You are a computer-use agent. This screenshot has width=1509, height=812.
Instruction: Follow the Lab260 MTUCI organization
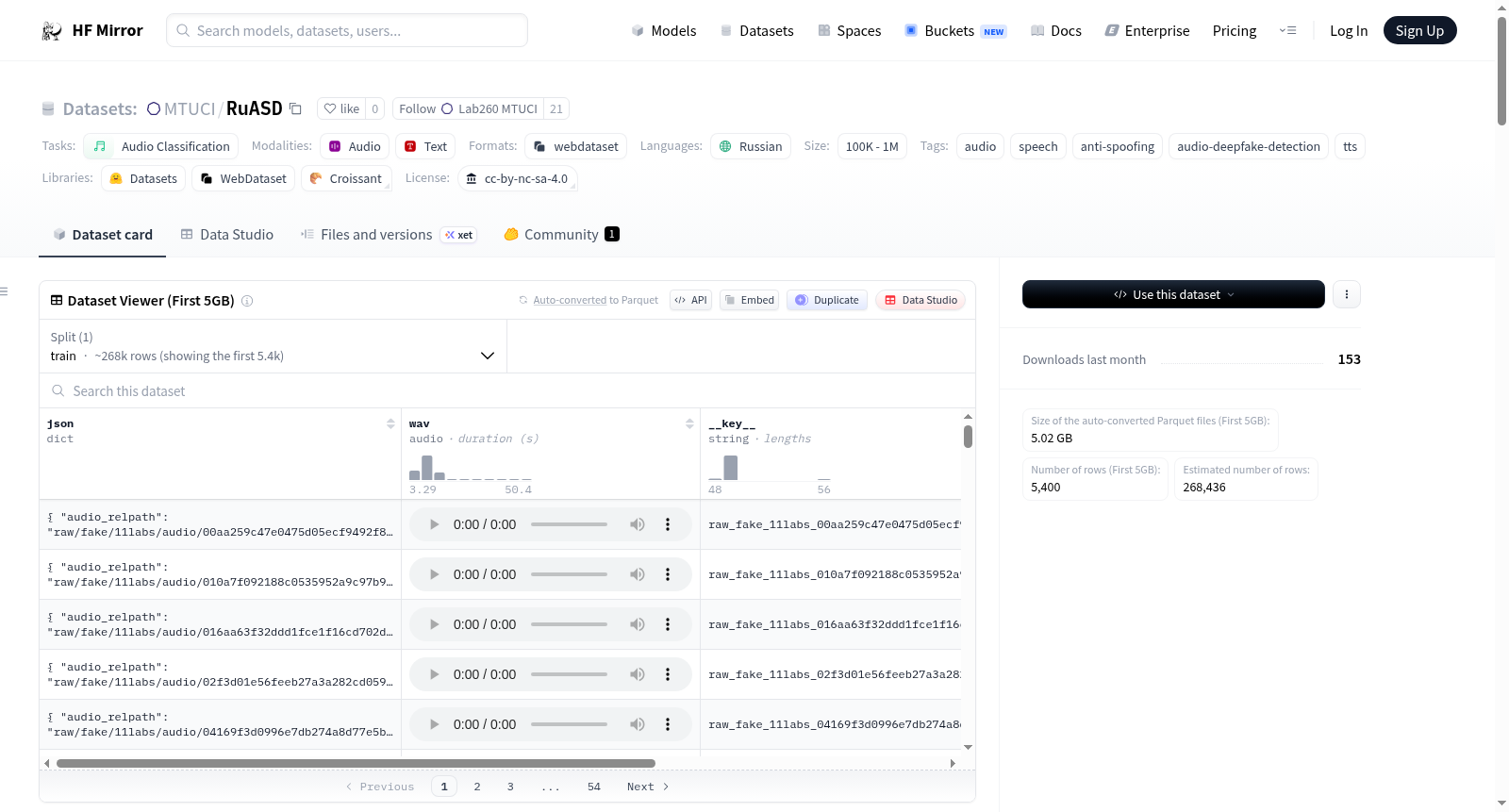coord(468,108)
